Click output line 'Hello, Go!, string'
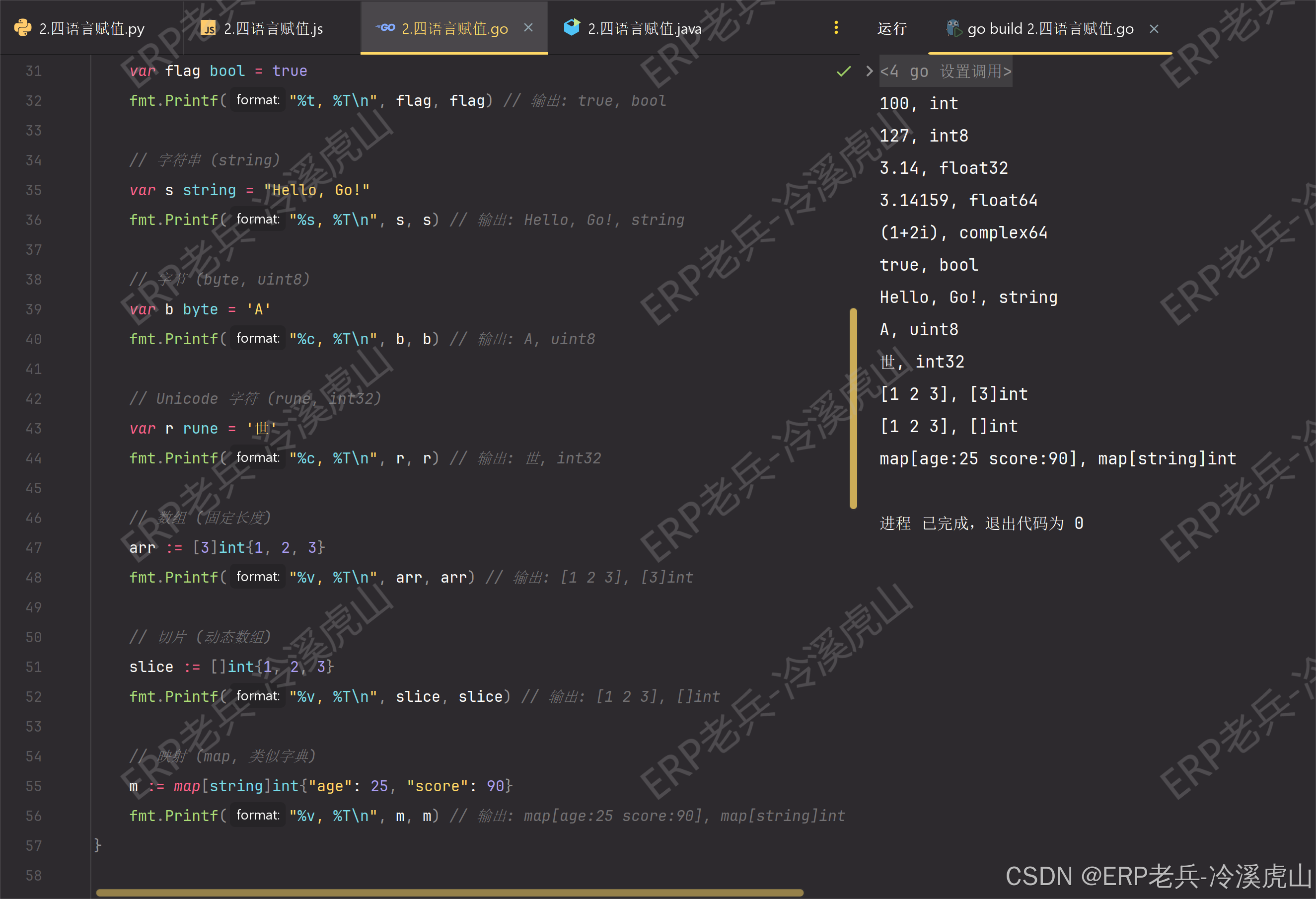This screenshot has width=1316, height=899. [x=968, y=298]
